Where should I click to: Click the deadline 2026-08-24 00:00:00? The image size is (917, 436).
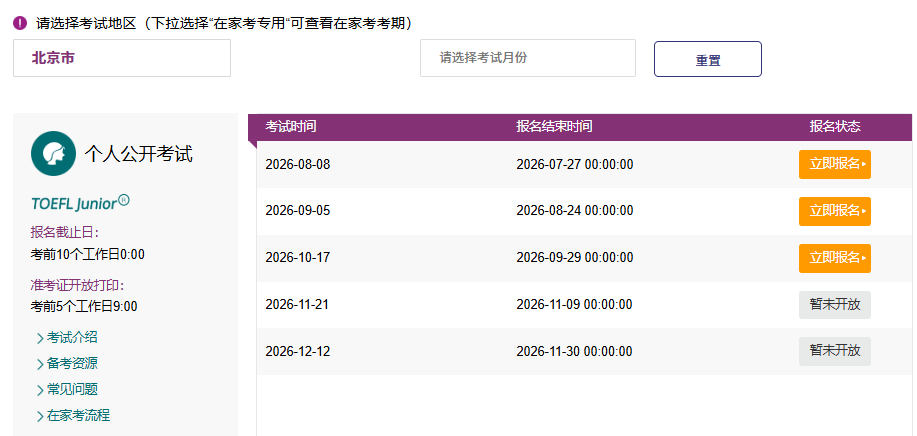[x=574, y=211]
